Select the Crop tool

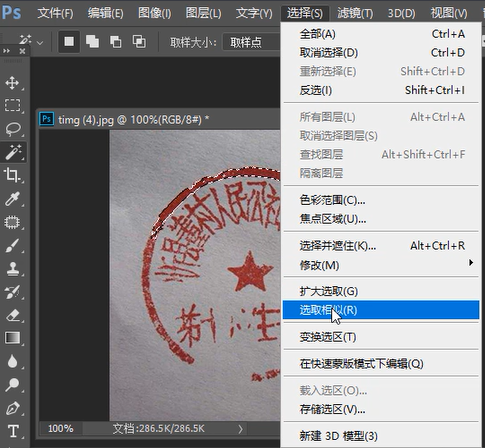(12, 175)
